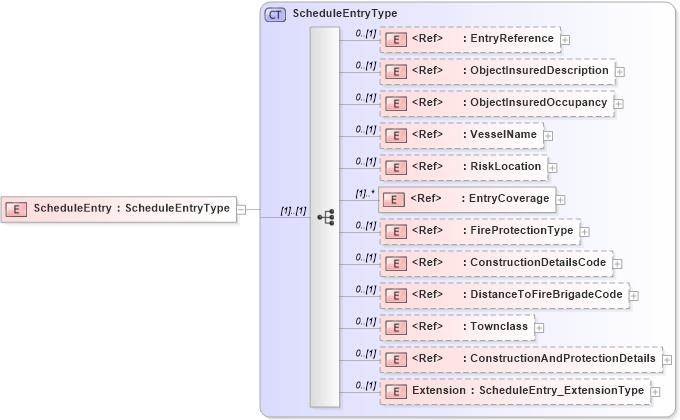Image resolution: width=680 pixels, height=420 pixels.
Task: Click the E icon of ConstructionAndProtectionDetails
Action: point(396,359)
